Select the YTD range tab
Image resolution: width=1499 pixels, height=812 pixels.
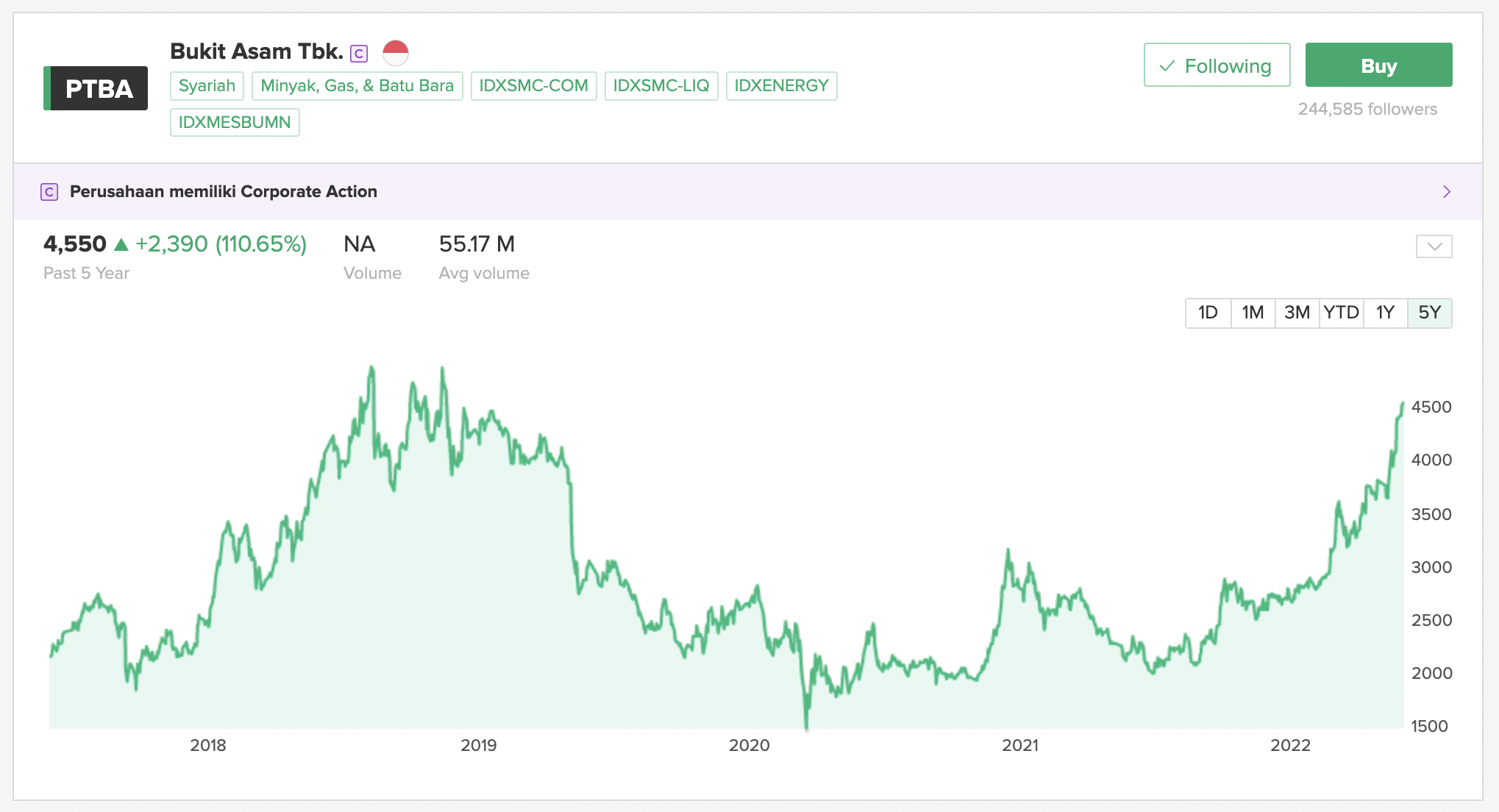coord(1341,313)
